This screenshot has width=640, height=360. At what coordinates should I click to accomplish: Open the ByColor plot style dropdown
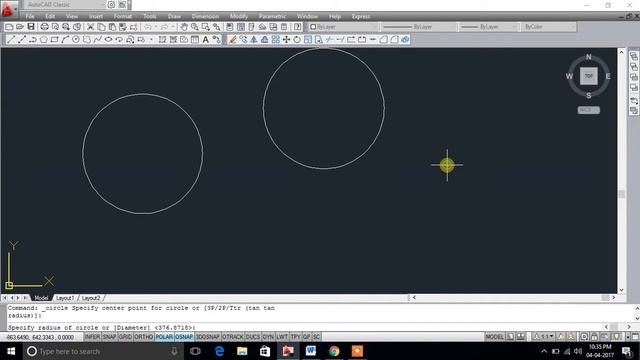[x=549, y=27]
